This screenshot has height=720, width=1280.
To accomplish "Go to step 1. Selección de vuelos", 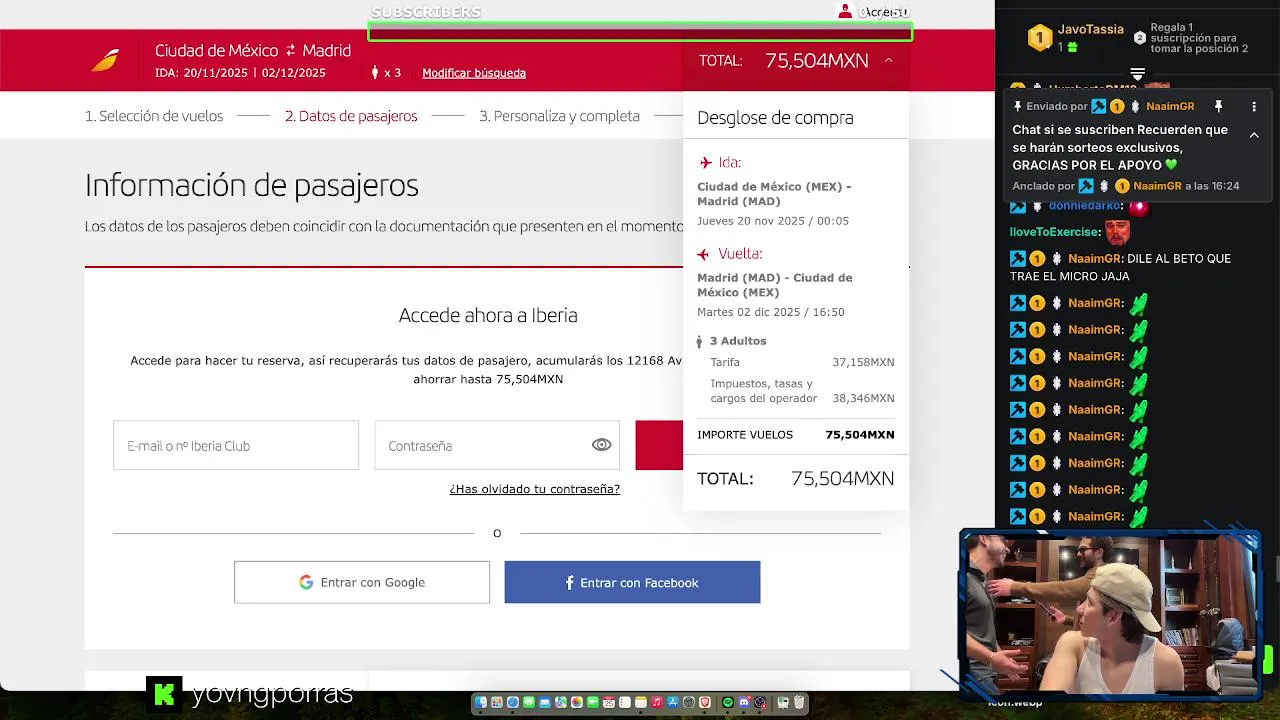I will pyautogui.click(x=154, y=116).
